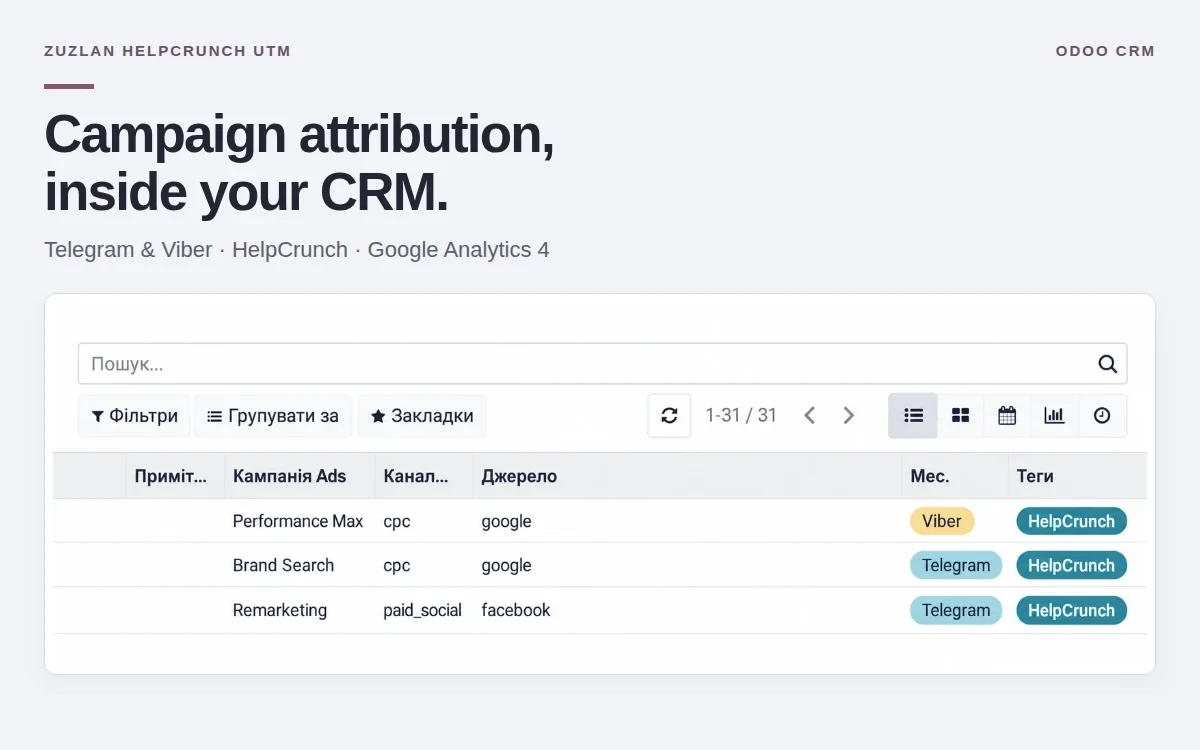Viewport: 1200px width, 750px height.
Task: Go to next page arrow
Action: tap(849, 416)
